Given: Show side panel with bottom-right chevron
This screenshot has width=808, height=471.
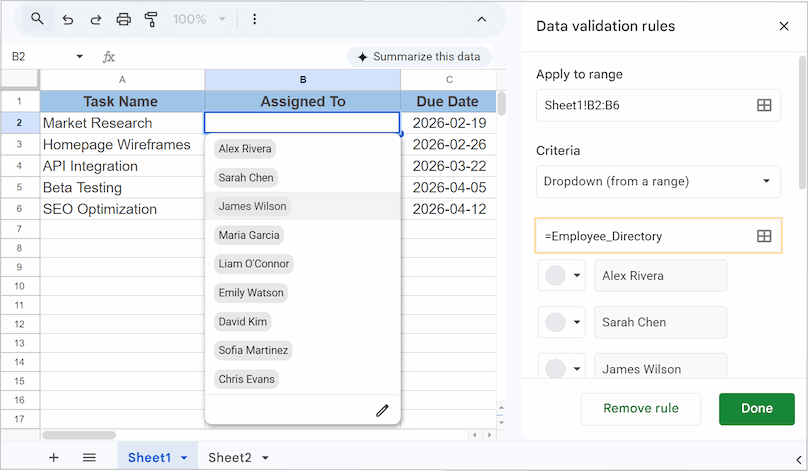Looking at the screenshot, I should click(798, 459).
